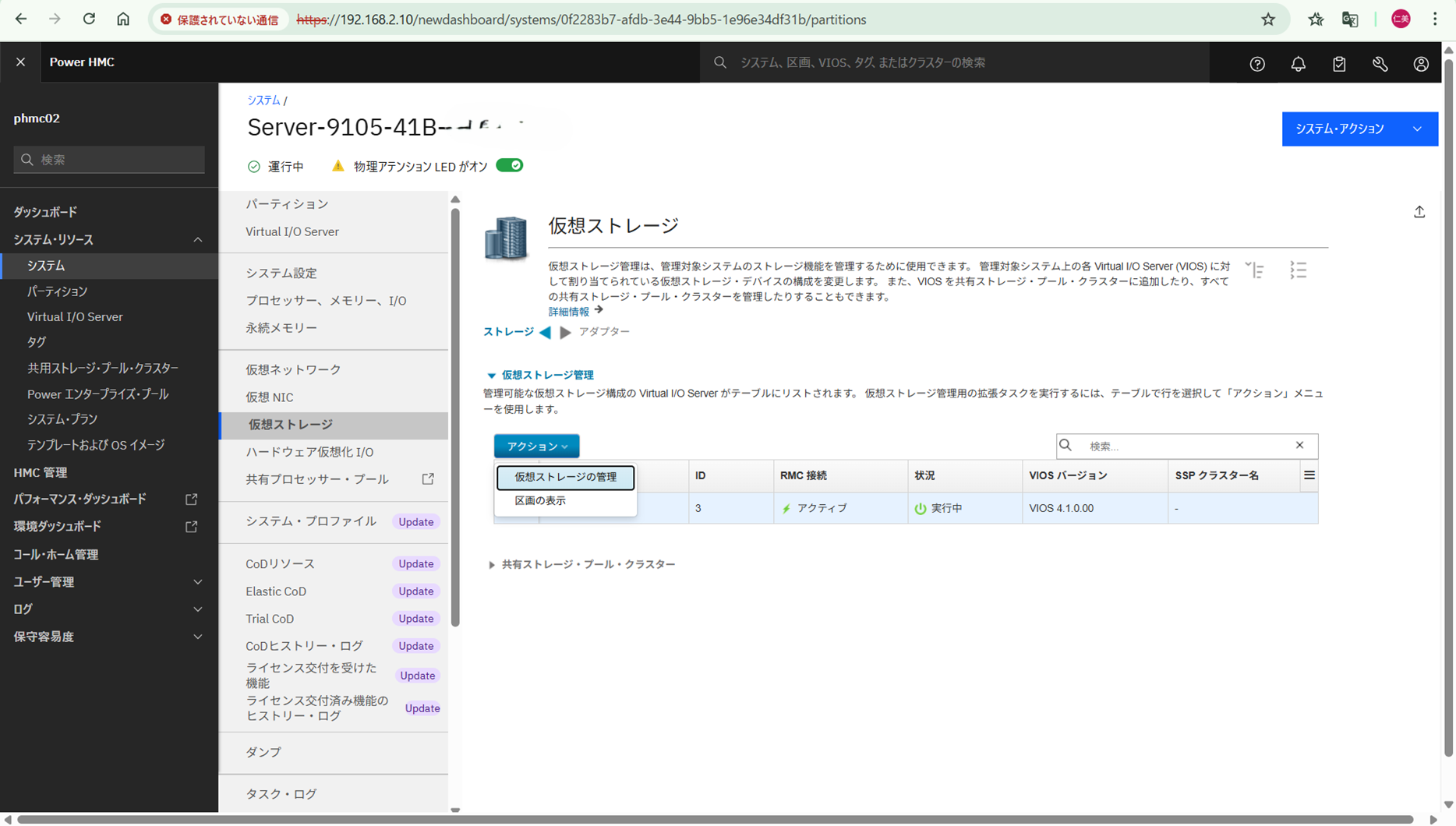Turn off the physical attention LED toggle
Screen dimensions: 1456x826
[x=510, y=165]
